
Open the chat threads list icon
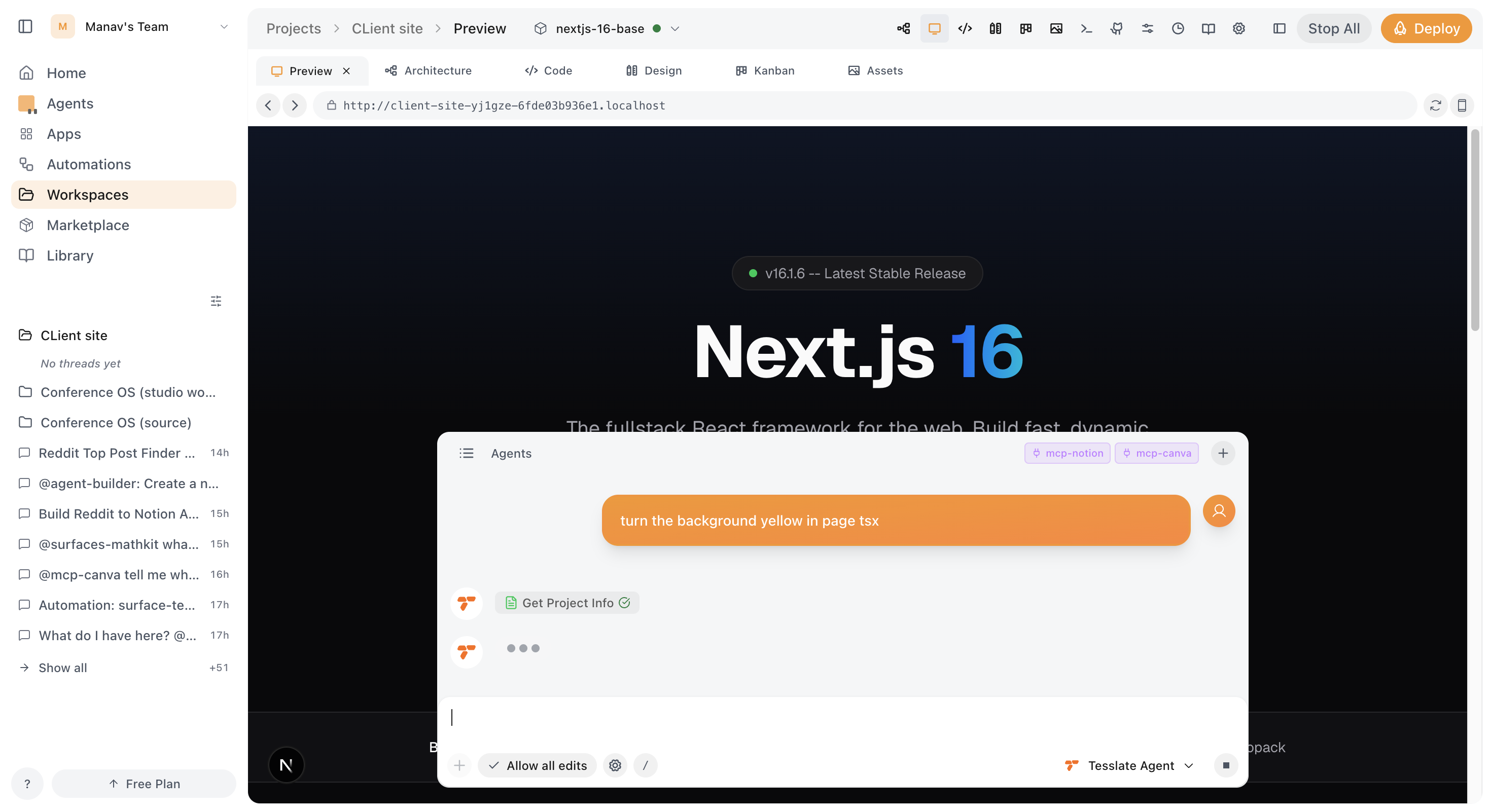point(467,453)
